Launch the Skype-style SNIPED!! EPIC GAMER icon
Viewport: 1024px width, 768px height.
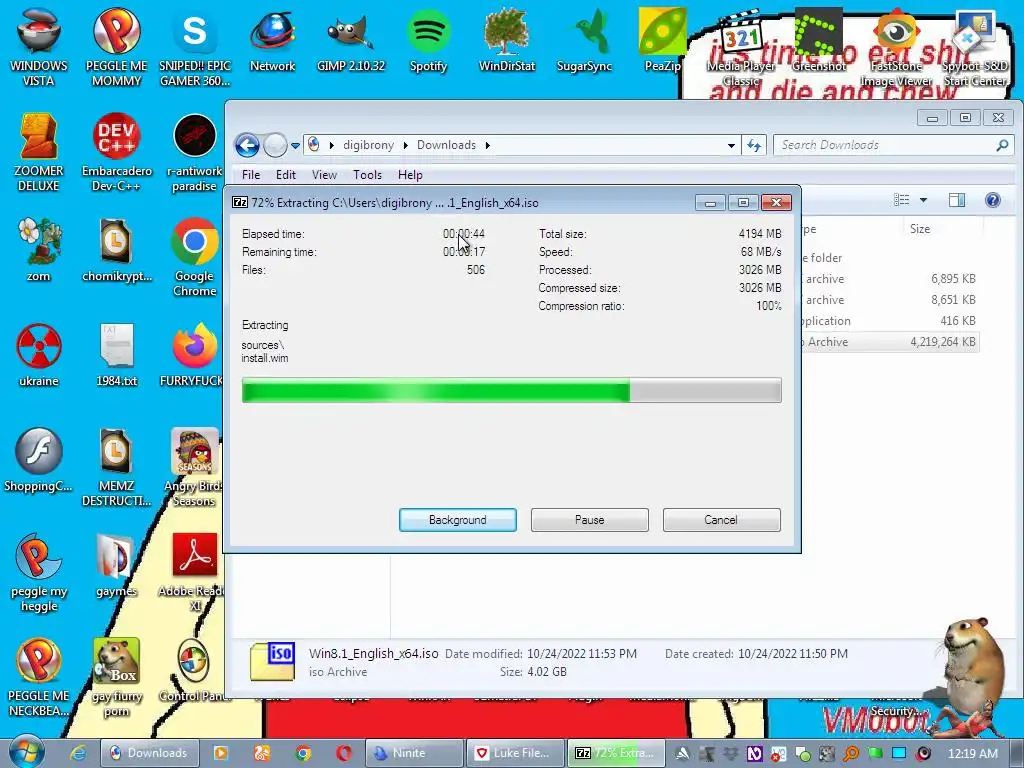pos(195,46)
